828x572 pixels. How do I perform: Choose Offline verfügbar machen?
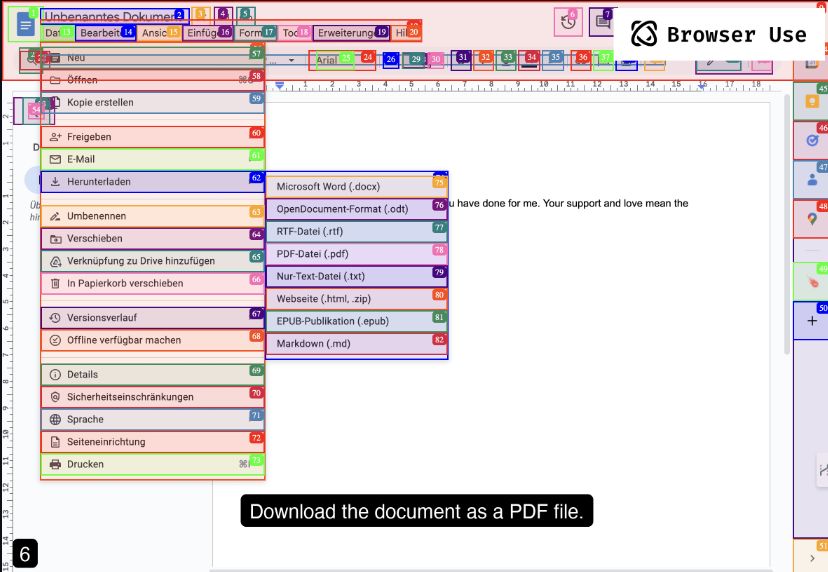(x=153, y=340)
